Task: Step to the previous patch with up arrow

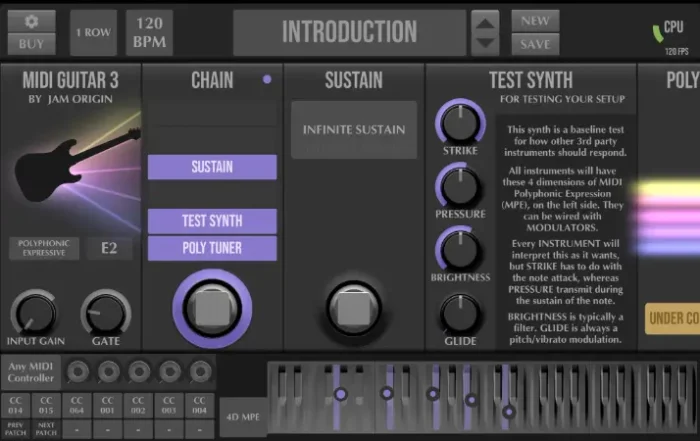Action: pyautogui.click(x=484, y=23)
